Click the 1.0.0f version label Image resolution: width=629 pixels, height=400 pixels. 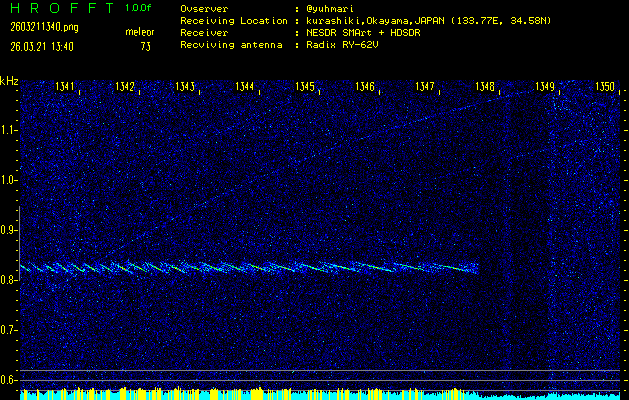[x=139, y=7]
